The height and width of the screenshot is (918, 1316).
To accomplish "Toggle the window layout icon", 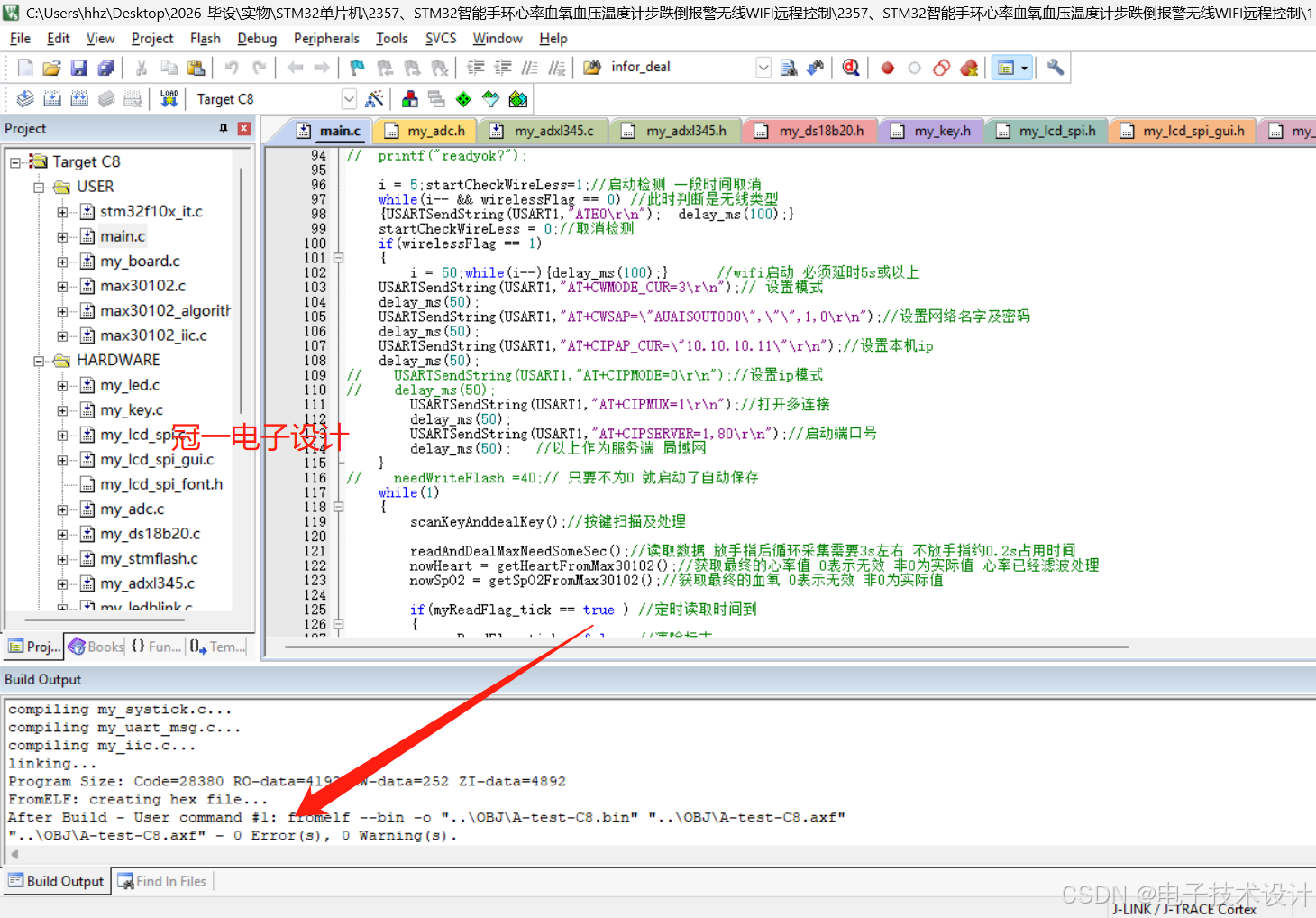I will click(1006, 68).
